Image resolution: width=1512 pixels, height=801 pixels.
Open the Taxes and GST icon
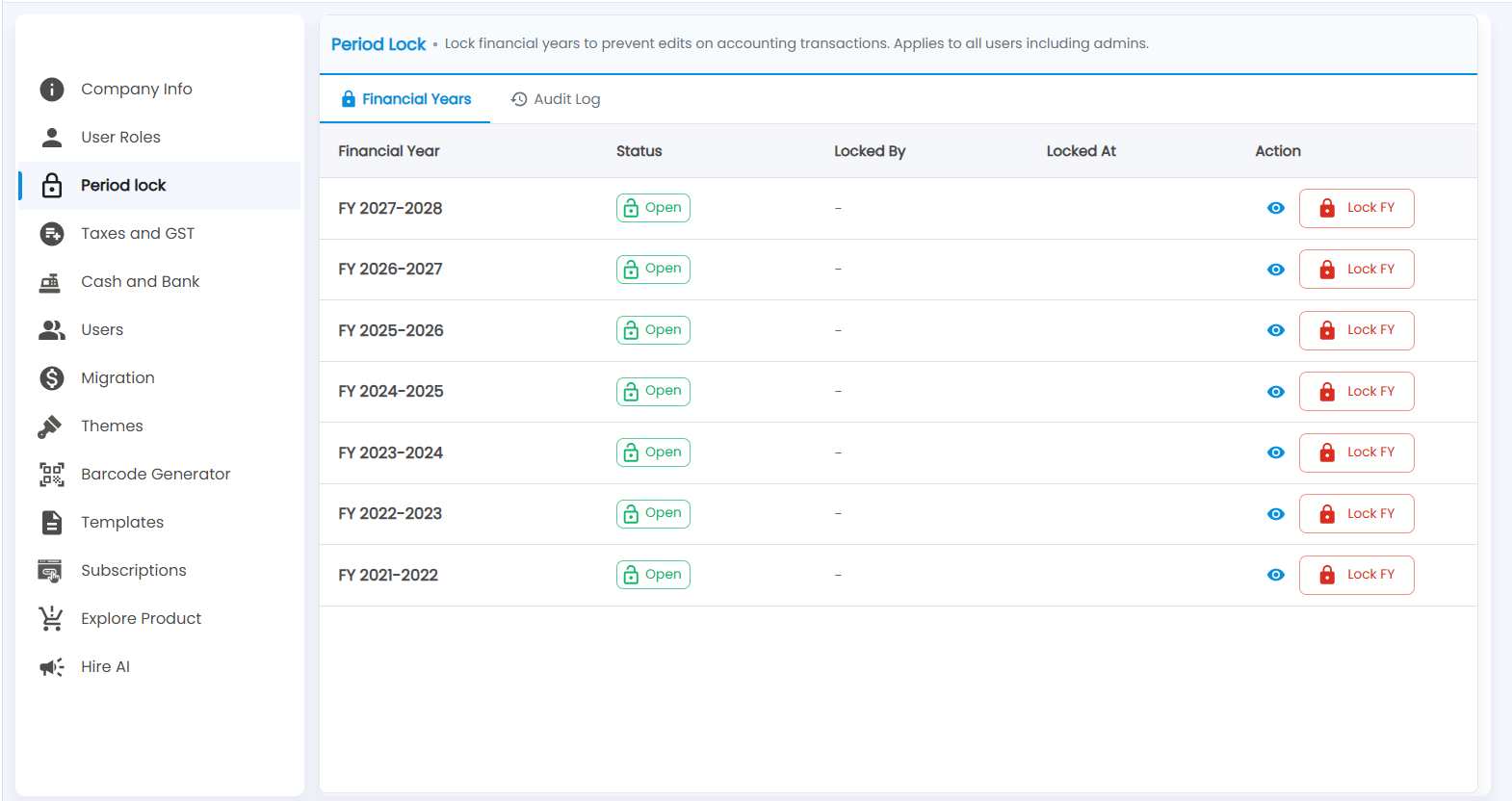pyautogui.click(x=52, y=234)
